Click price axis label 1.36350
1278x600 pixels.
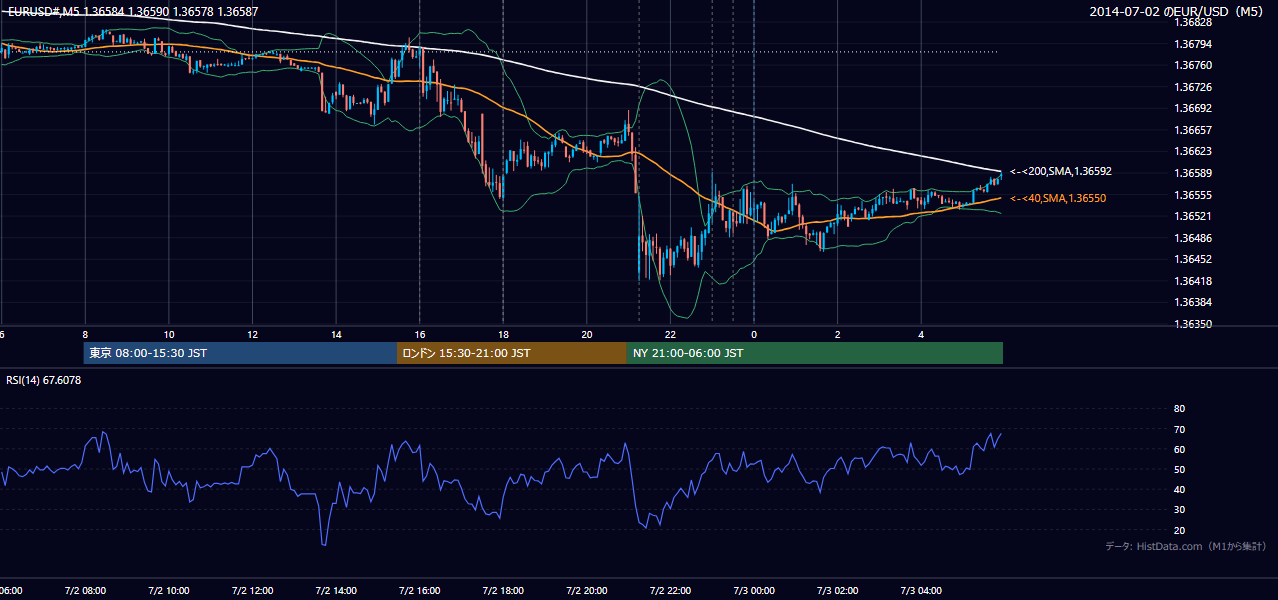tap(1194, 324)
